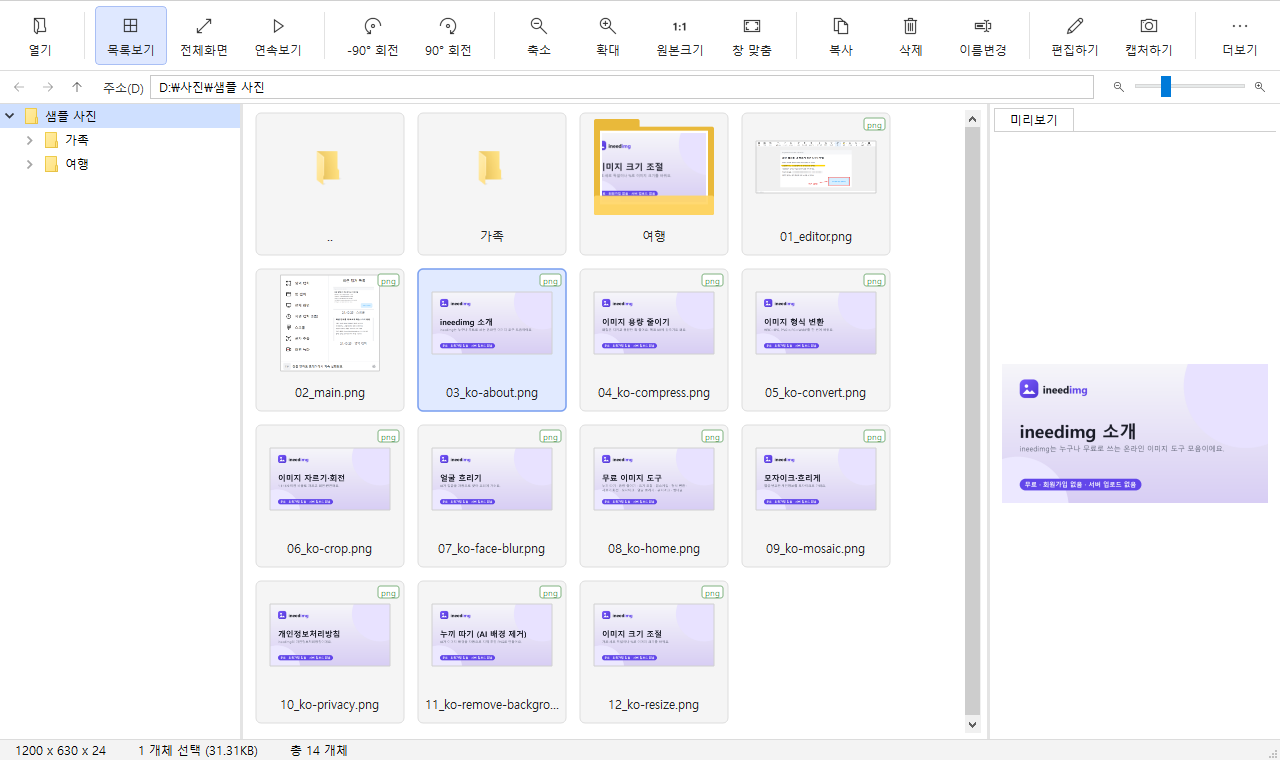Switch to 전체화면 fullscreen mode
This screenshot has height=760, width=1280.
[204, 36]
